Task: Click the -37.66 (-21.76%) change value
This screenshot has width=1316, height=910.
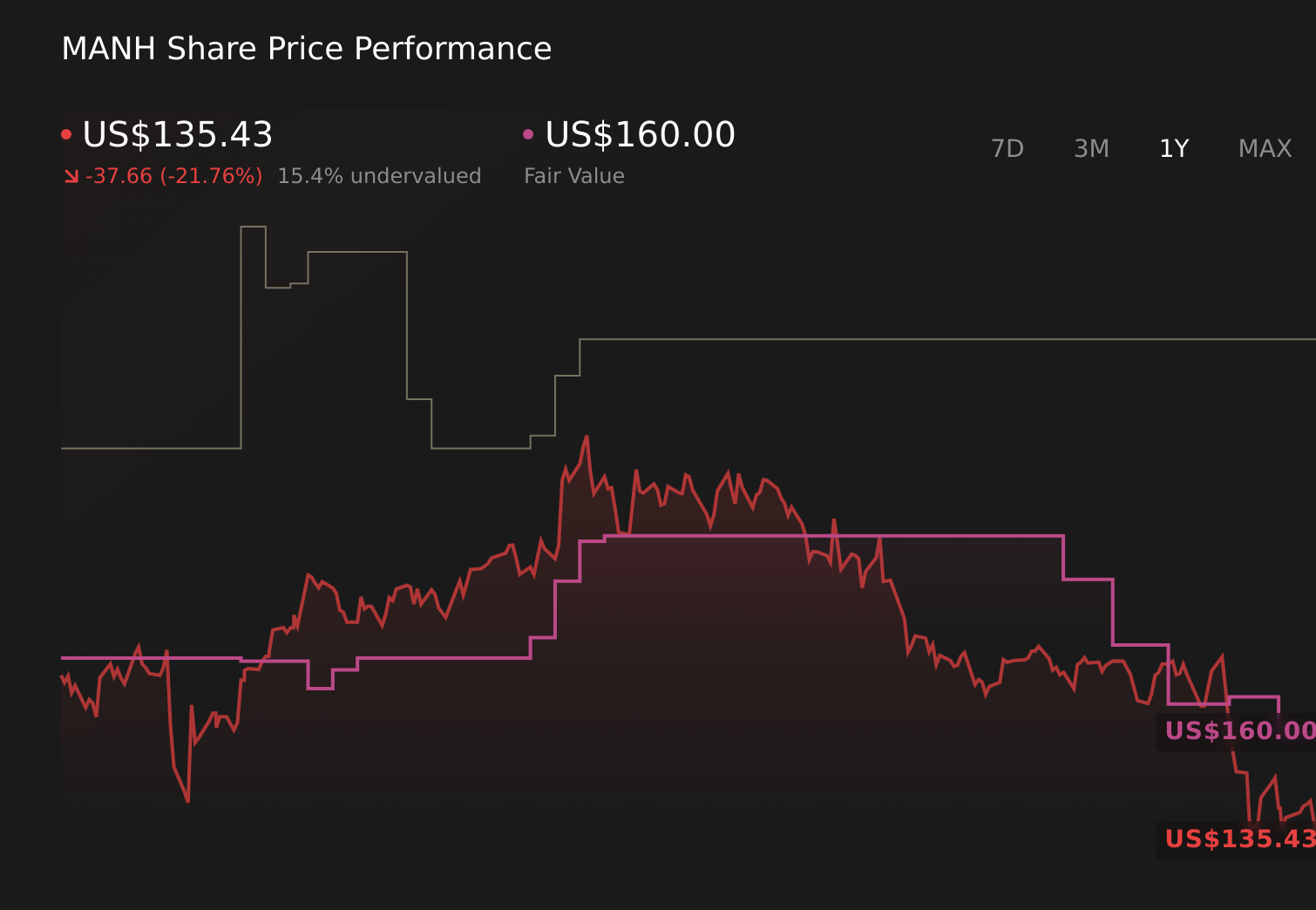Action: pyautogui.click(x=174, y=175)
